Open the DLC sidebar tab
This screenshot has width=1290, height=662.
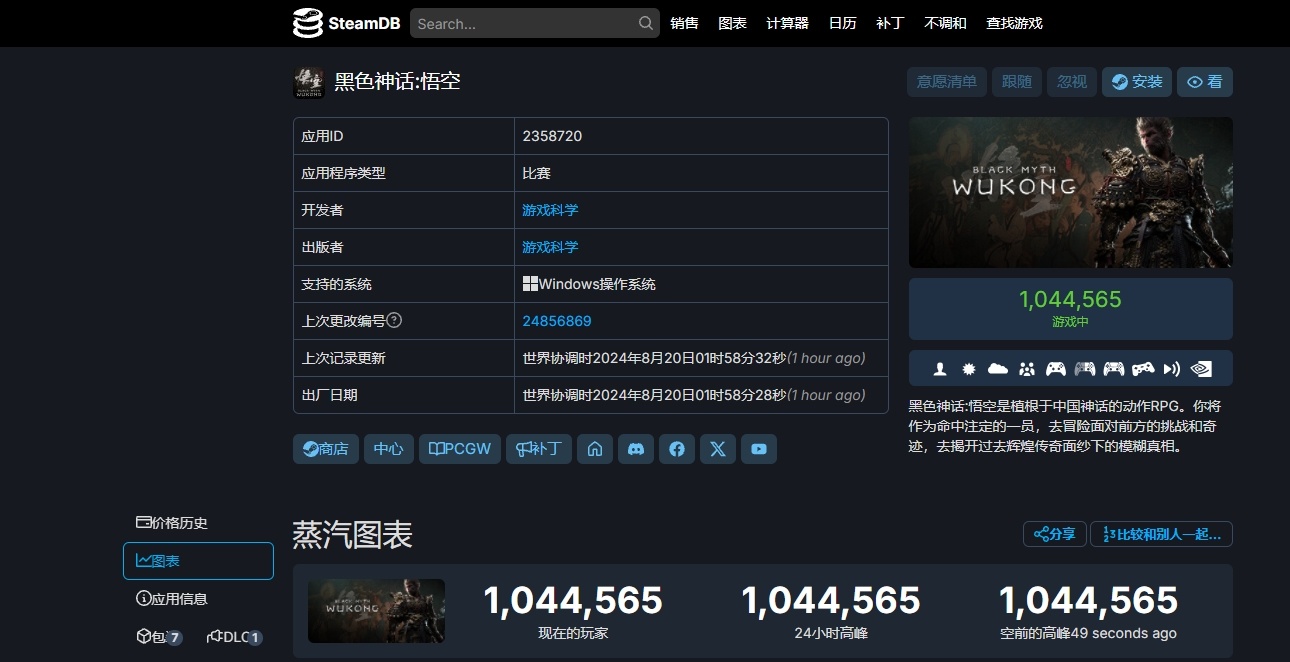point(235,637)
